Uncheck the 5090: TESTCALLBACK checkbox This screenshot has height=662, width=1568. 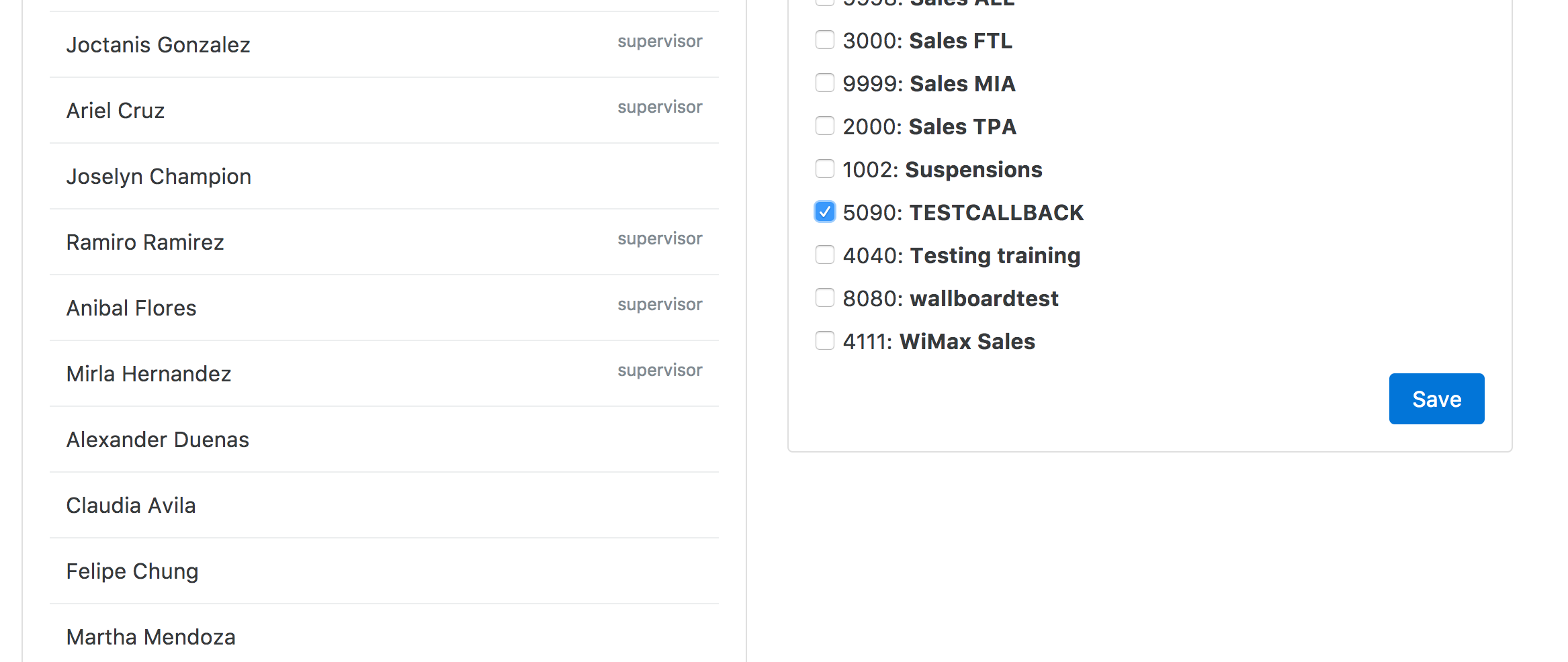tap(824, 212)
